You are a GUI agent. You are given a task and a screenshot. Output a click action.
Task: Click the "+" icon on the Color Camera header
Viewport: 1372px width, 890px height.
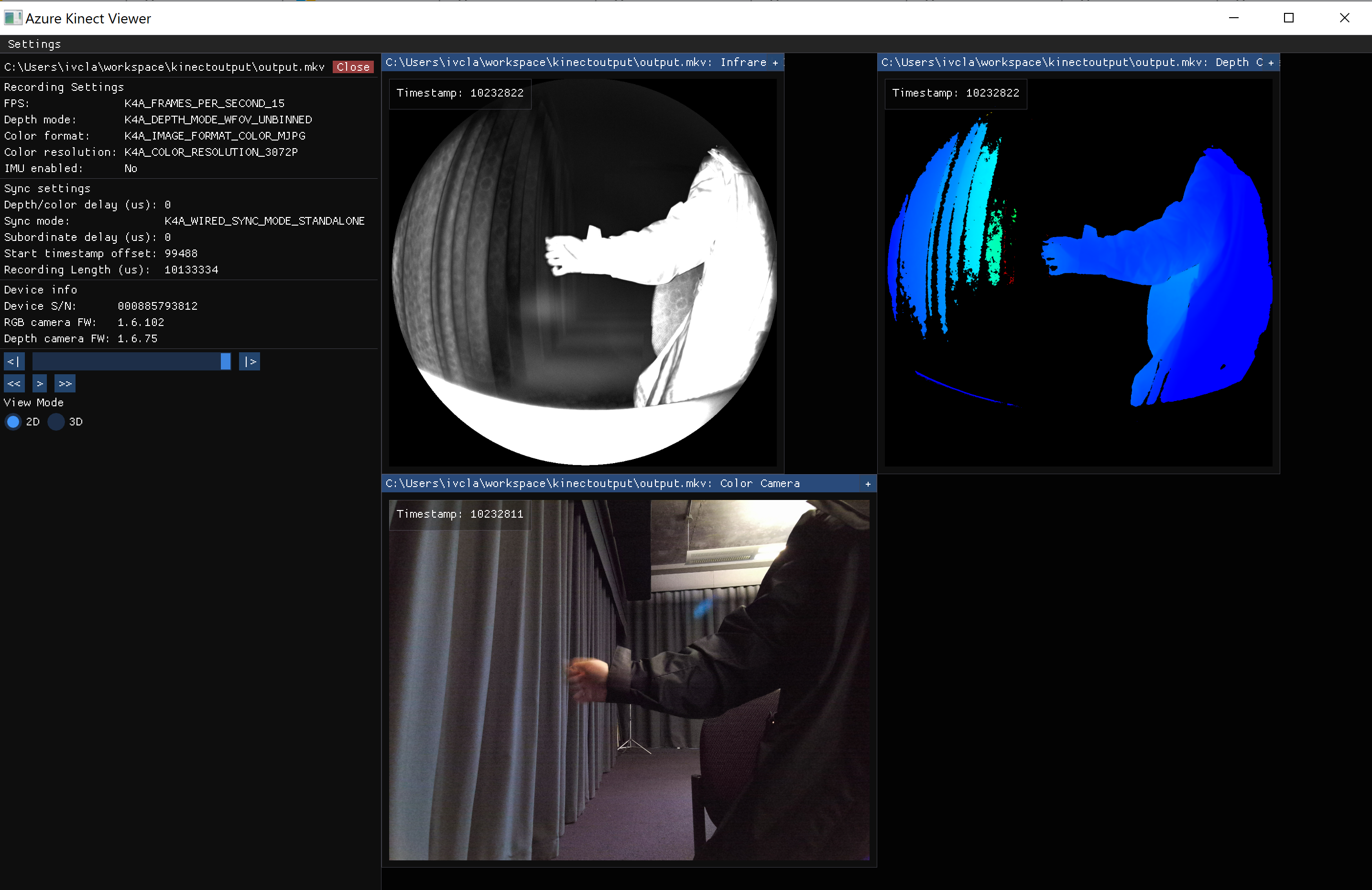(x=868, y=484)
